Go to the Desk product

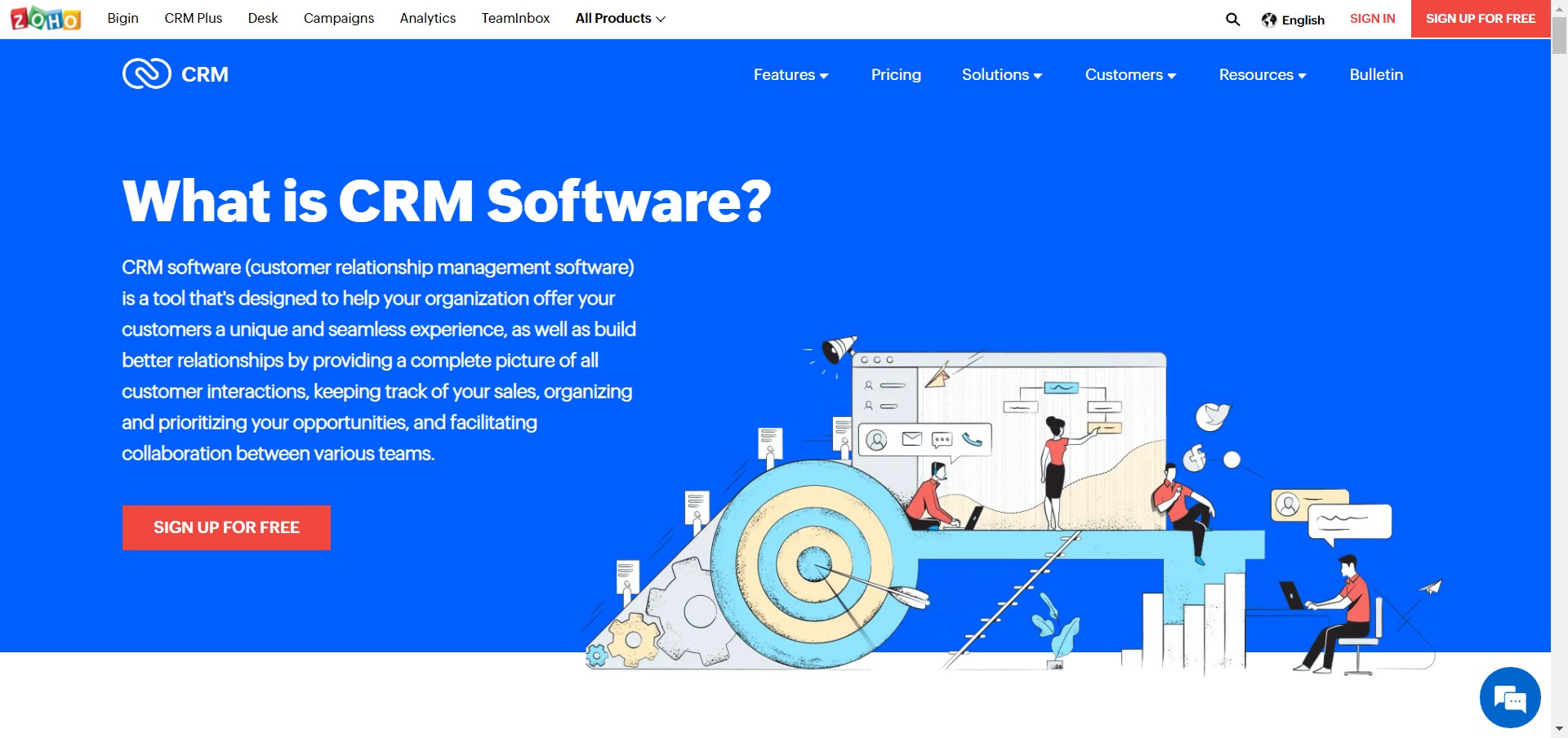tap(263, 18)
